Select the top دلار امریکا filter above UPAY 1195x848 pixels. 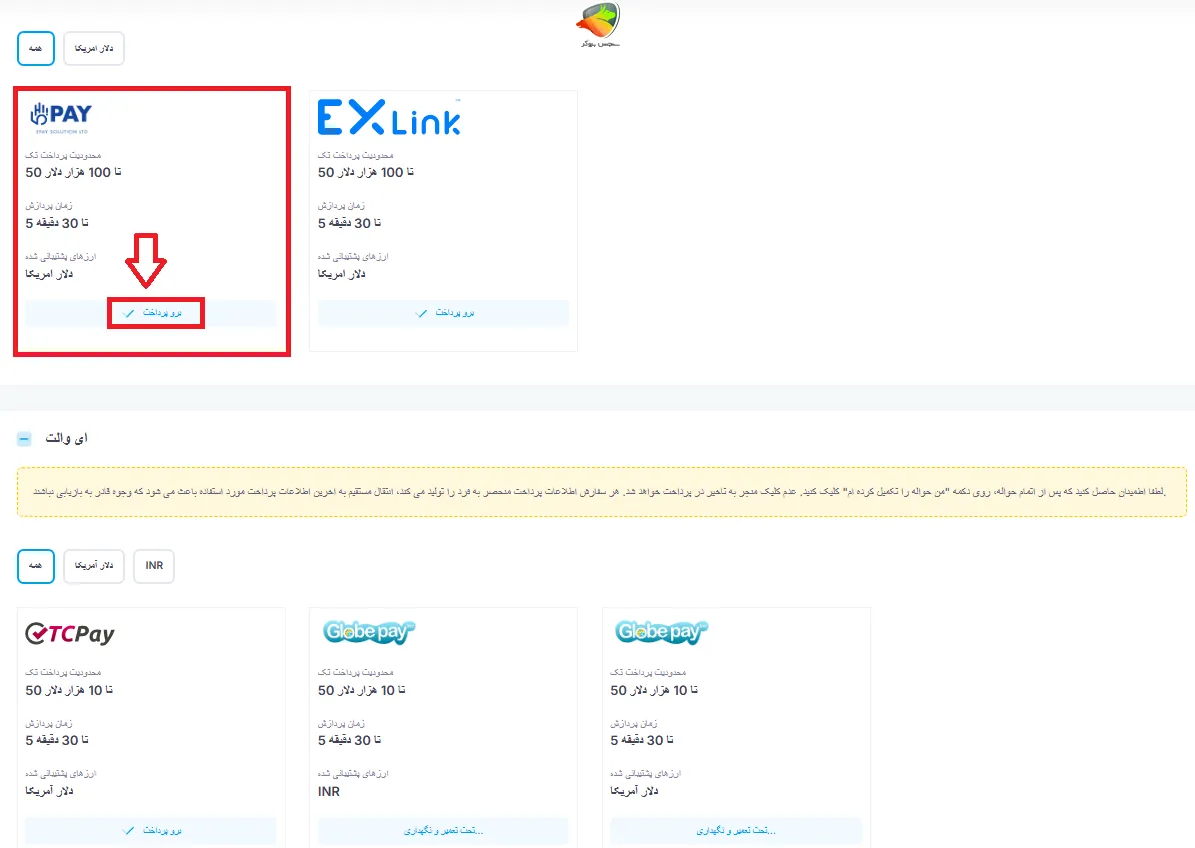pyautogui.click(x=94, y=48)
